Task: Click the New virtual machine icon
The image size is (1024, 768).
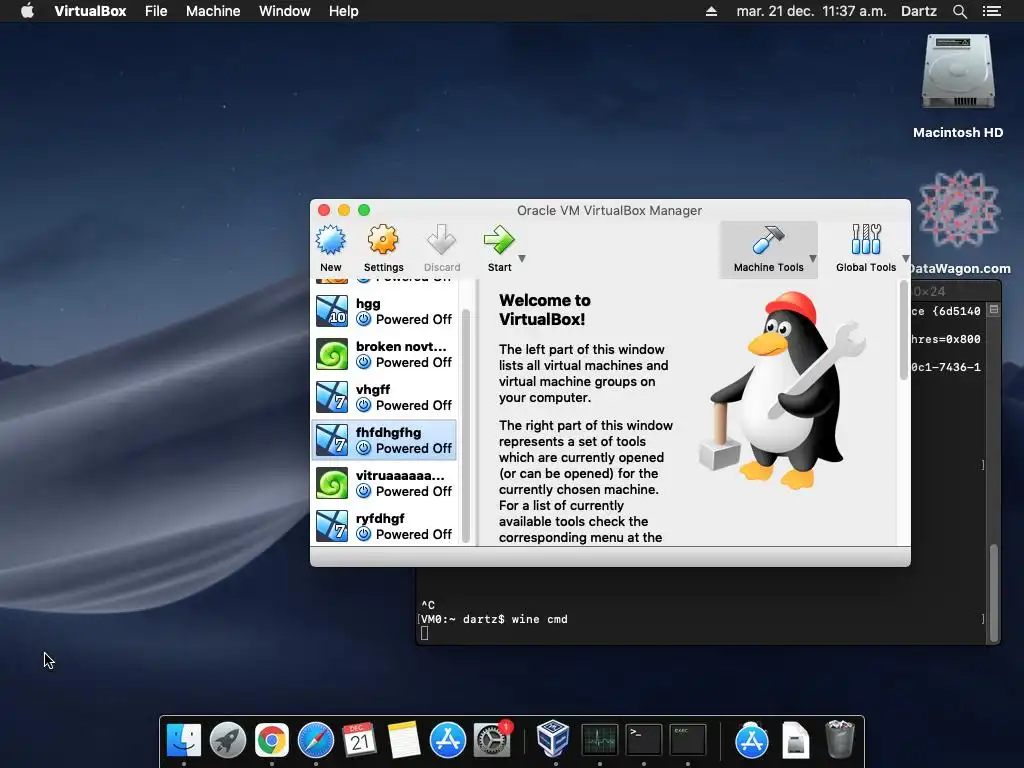Action: [330, 240]
